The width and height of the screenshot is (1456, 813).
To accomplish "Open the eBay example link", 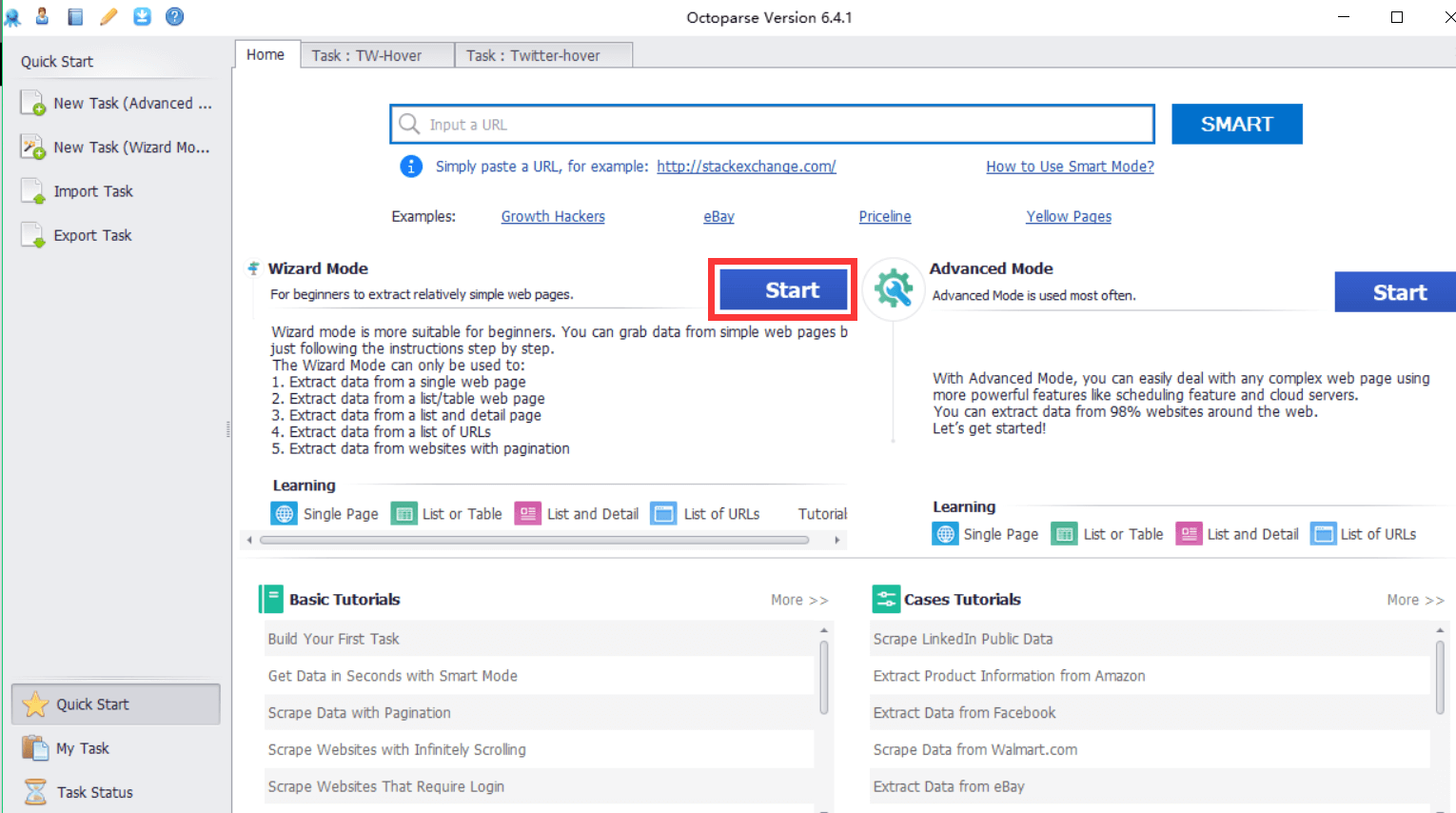I will [x=718, y=216].
